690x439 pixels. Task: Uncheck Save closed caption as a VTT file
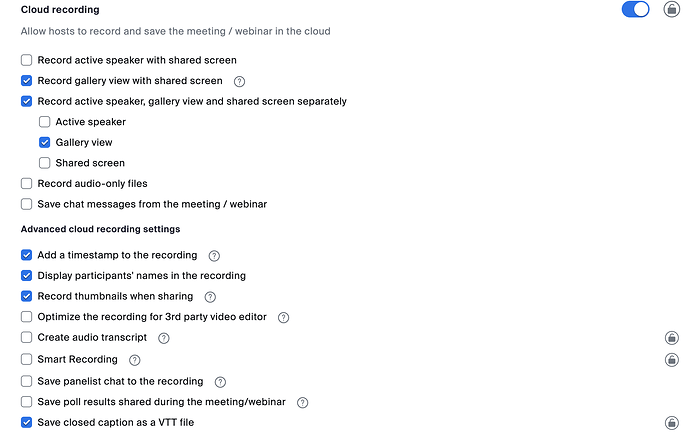point(27,422)
